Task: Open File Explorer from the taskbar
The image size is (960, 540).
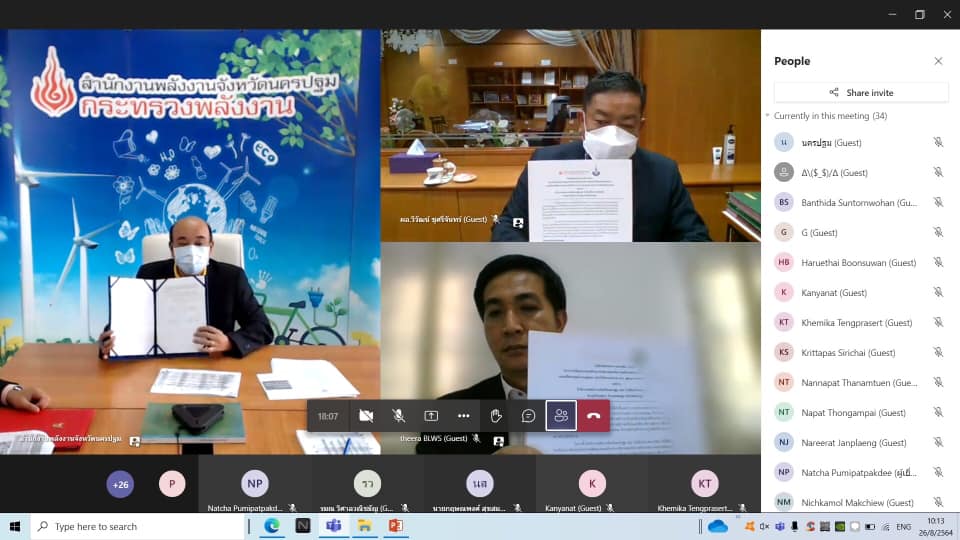Action: (x=365, y=526)
